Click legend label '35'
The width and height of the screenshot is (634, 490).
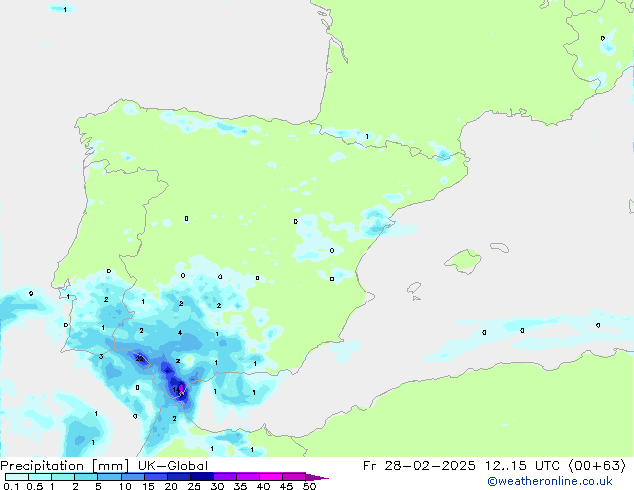(x=240, y=486)
